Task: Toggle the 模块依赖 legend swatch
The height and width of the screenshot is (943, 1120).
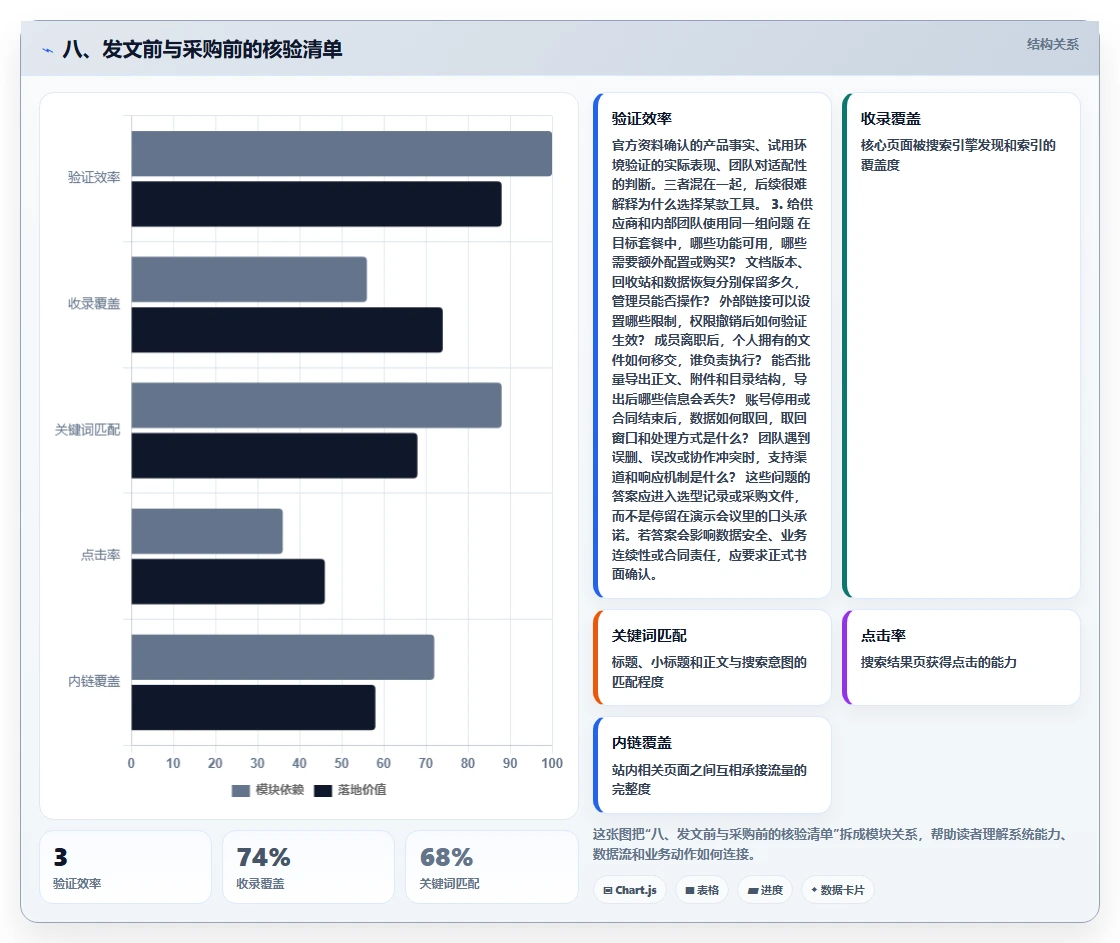Action: (241, 790)
